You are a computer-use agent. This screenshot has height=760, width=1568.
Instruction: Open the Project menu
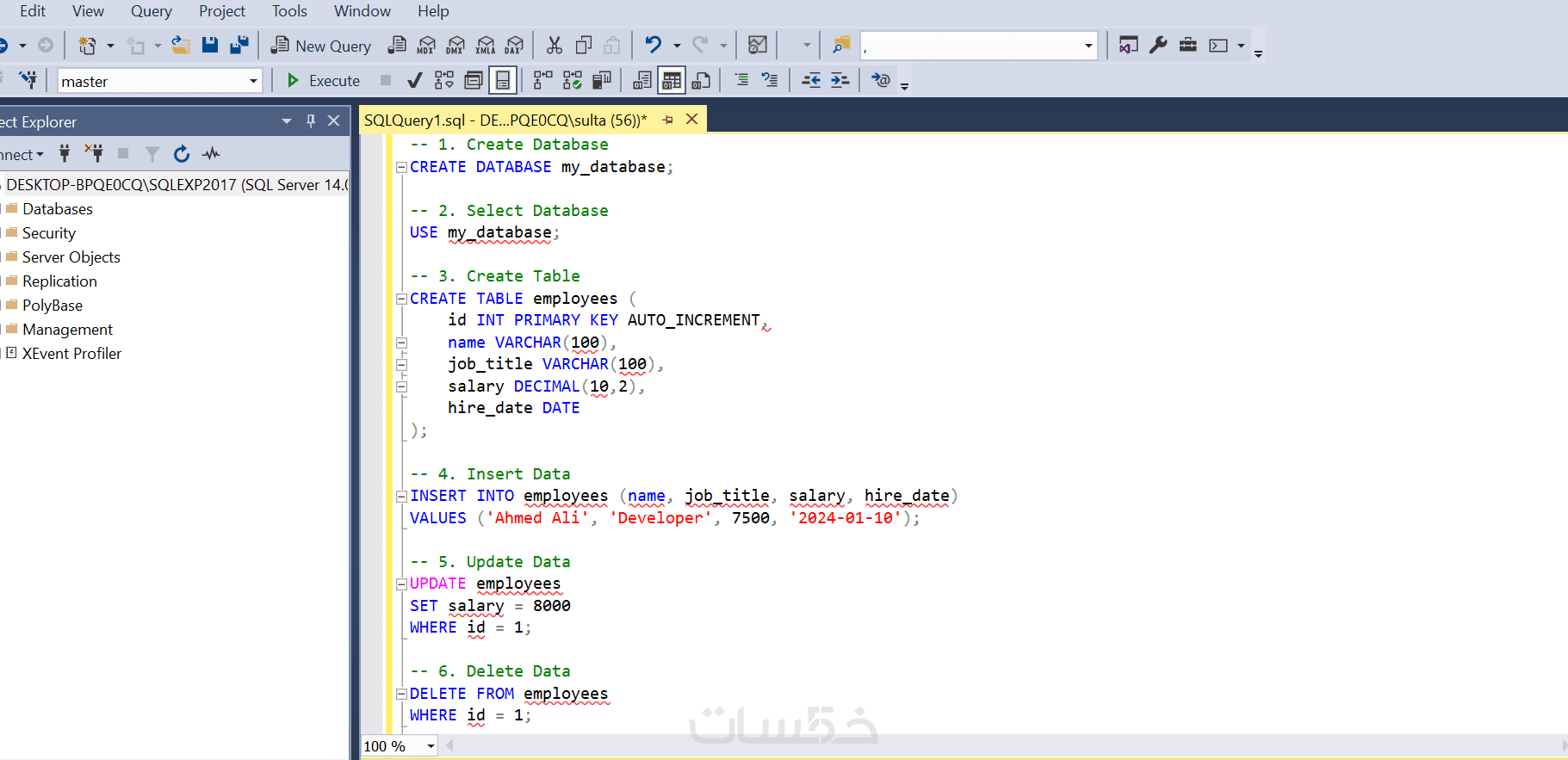pyautogui.click(x=221, y=11)
